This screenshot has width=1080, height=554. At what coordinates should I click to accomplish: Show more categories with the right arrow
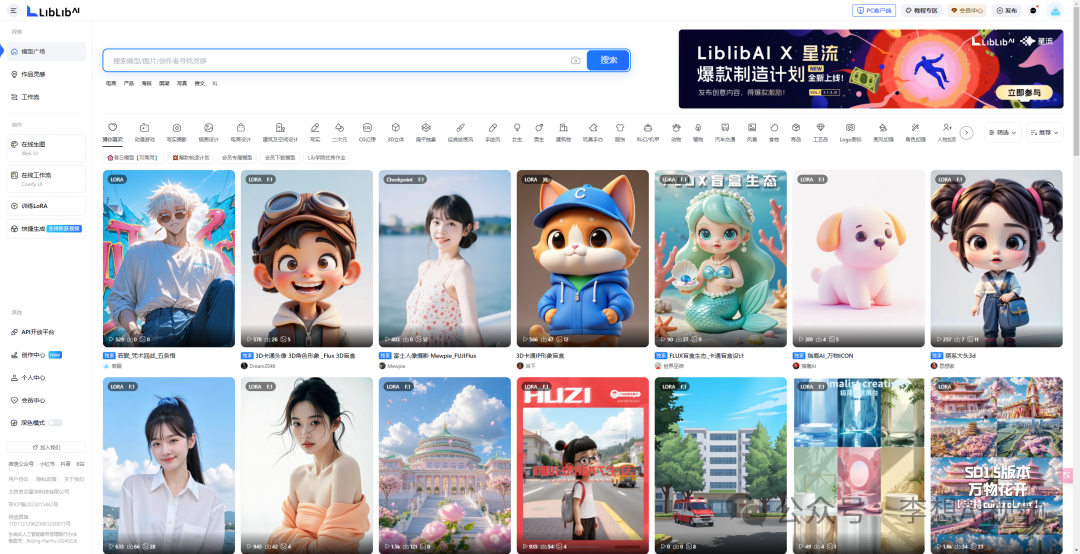point(966,132)
